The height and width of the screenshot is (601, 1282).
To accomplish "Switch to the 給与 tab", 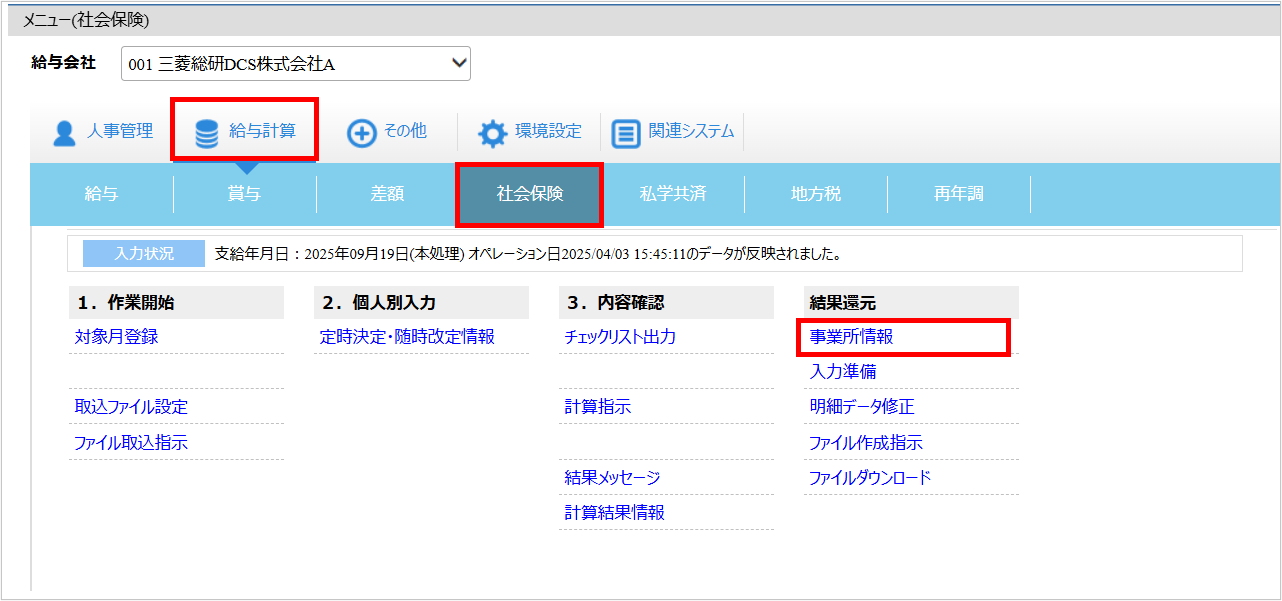I will point(102,194).
